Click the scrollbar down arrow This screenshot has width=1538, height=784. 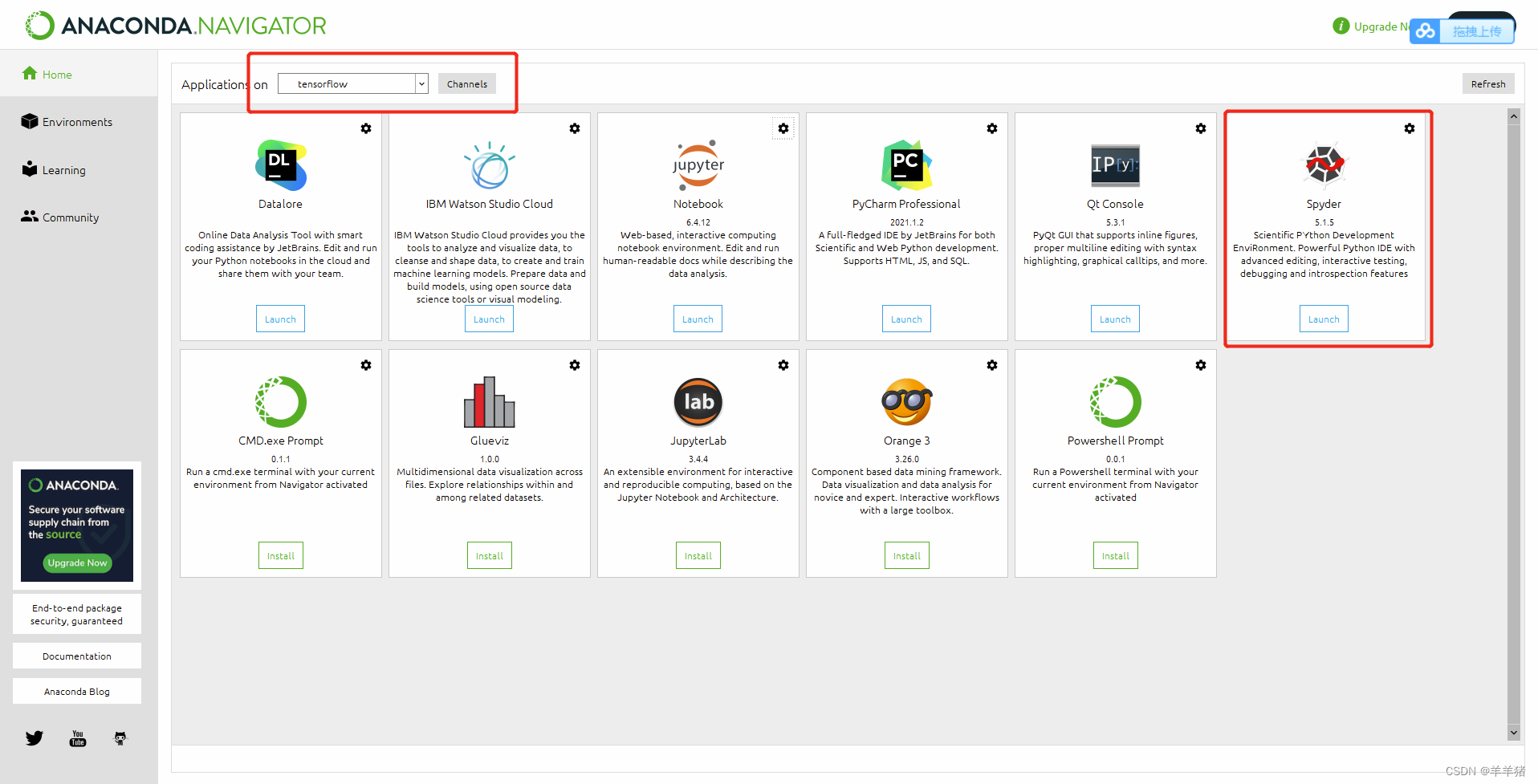coord(1514,732)
